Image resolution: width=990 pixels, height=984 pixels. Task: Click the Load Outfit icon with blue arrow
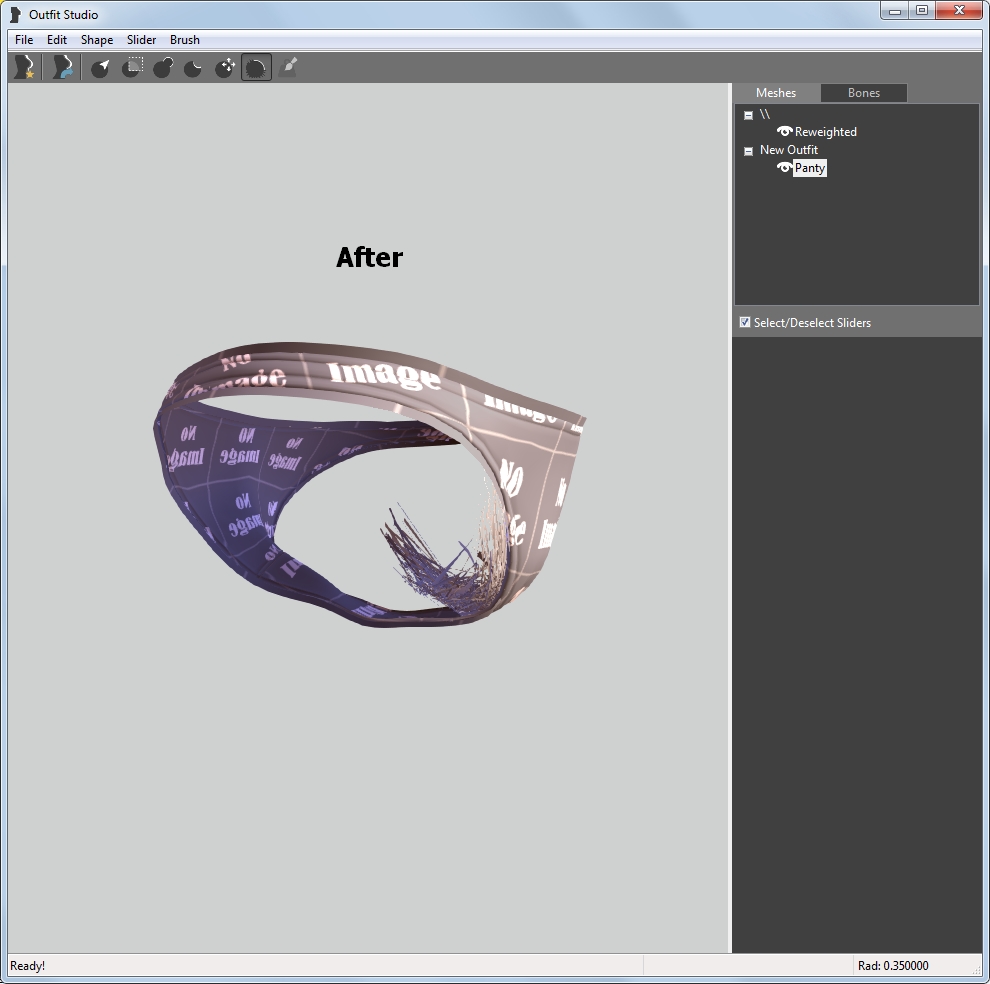[62, 67]
